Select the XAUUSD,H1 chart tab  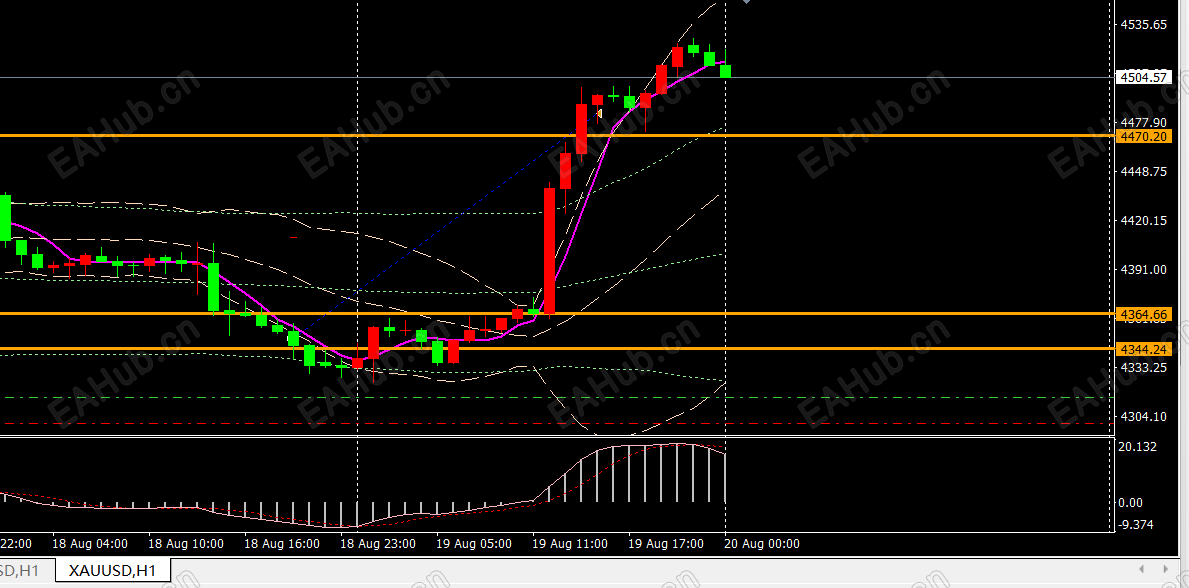[x=113, y=570]
